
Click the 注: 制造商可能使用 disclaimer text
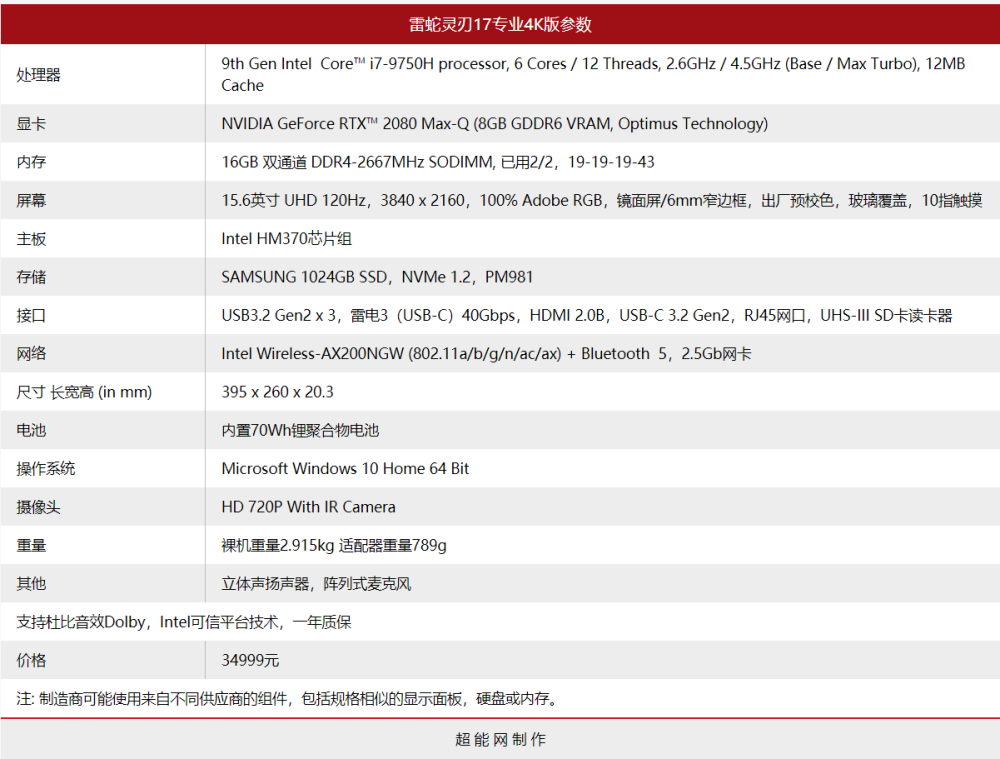[288, 698]
